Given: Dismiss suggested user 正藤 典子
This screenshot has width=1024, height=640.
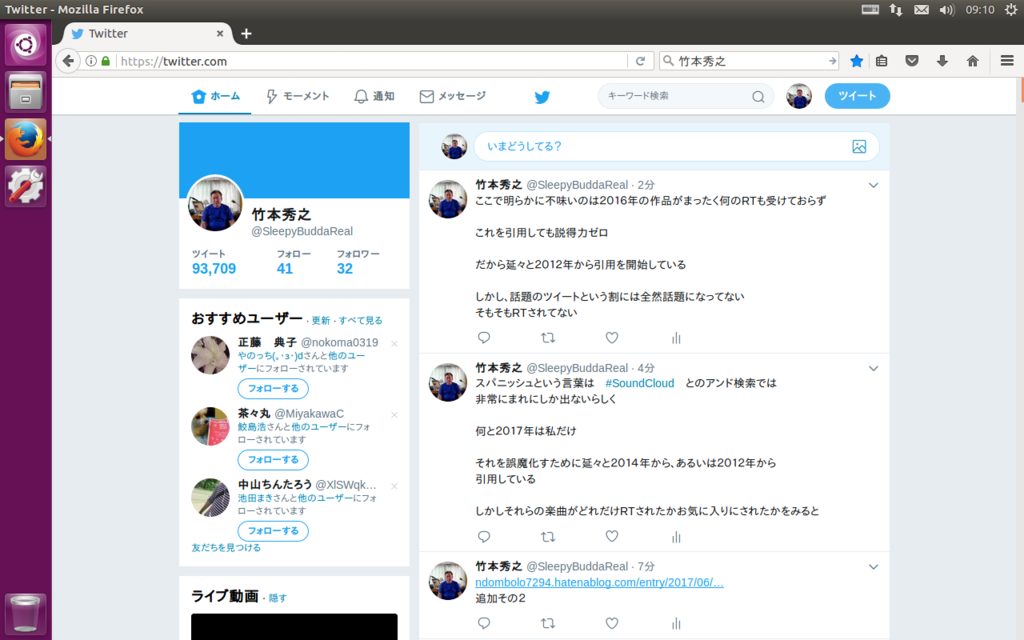Looking at the screenshot, I should (394, 344).
